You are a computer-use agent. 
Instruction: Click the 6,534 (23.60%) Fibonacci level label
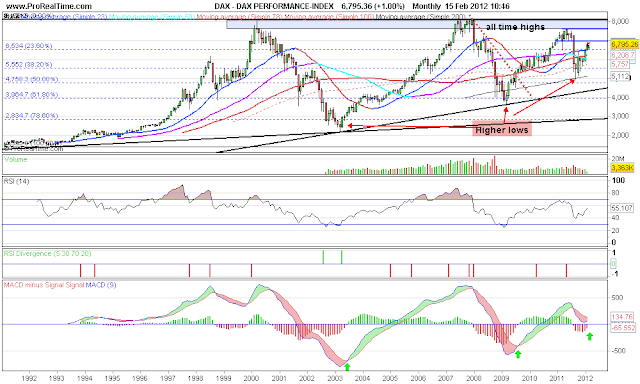[x=29, y=46]
